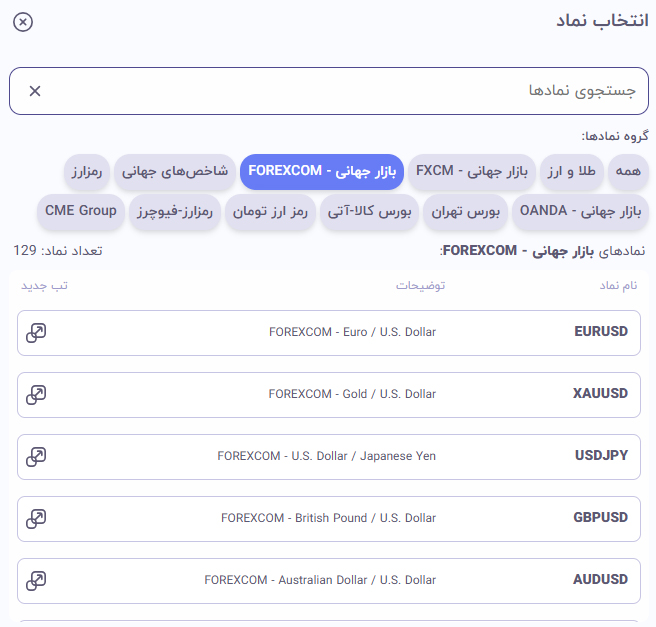656x627 pixels.
Task: Open EURUSD in a new tab icon
Action: 36,333
